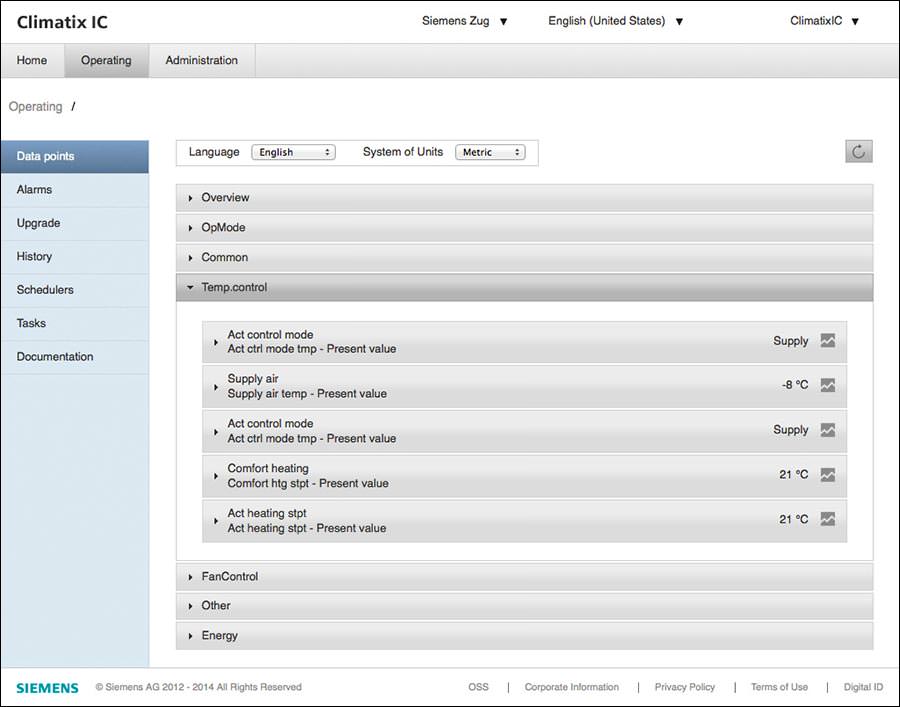
Task: Open History in the sidebar
Action: (75, 257)
